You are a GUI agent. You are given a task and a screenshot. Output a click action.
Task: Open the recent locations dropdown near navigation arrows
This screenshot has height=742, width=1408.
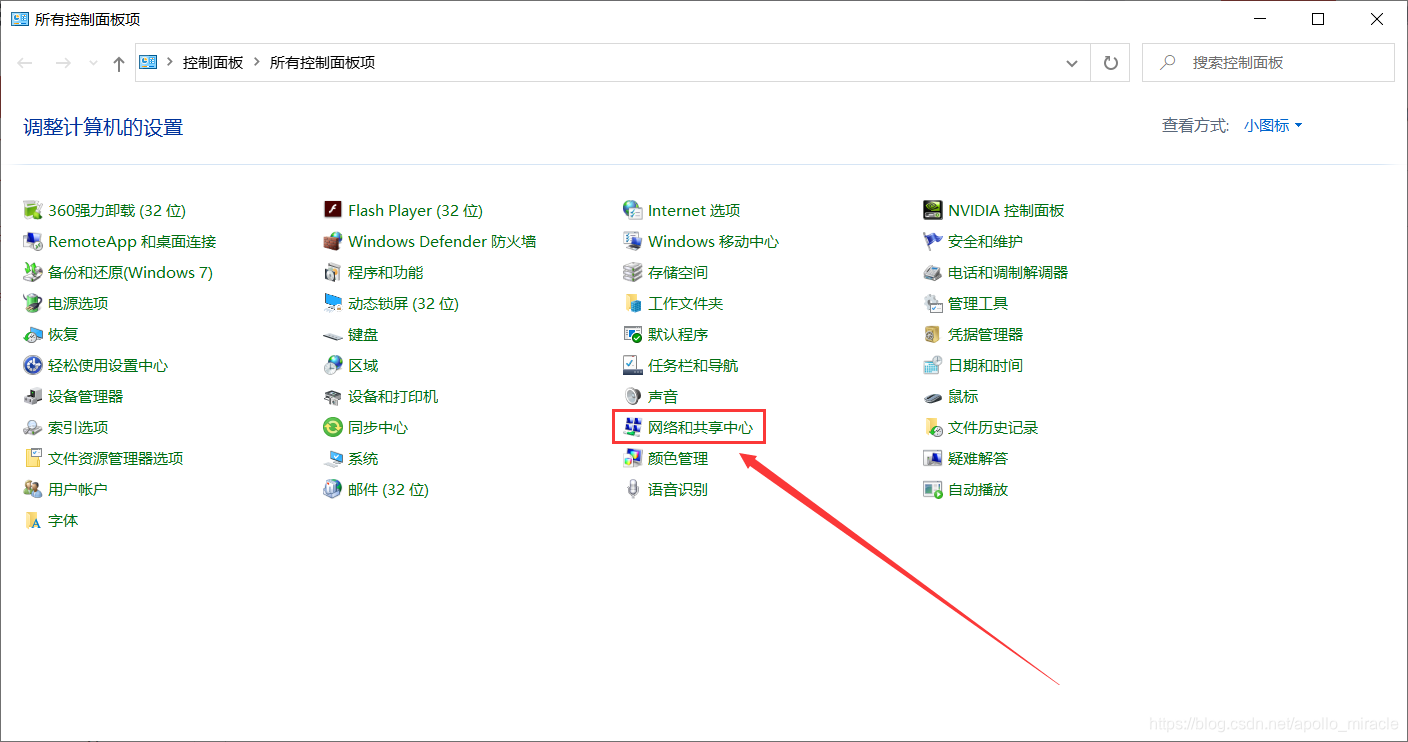[94, 63]
